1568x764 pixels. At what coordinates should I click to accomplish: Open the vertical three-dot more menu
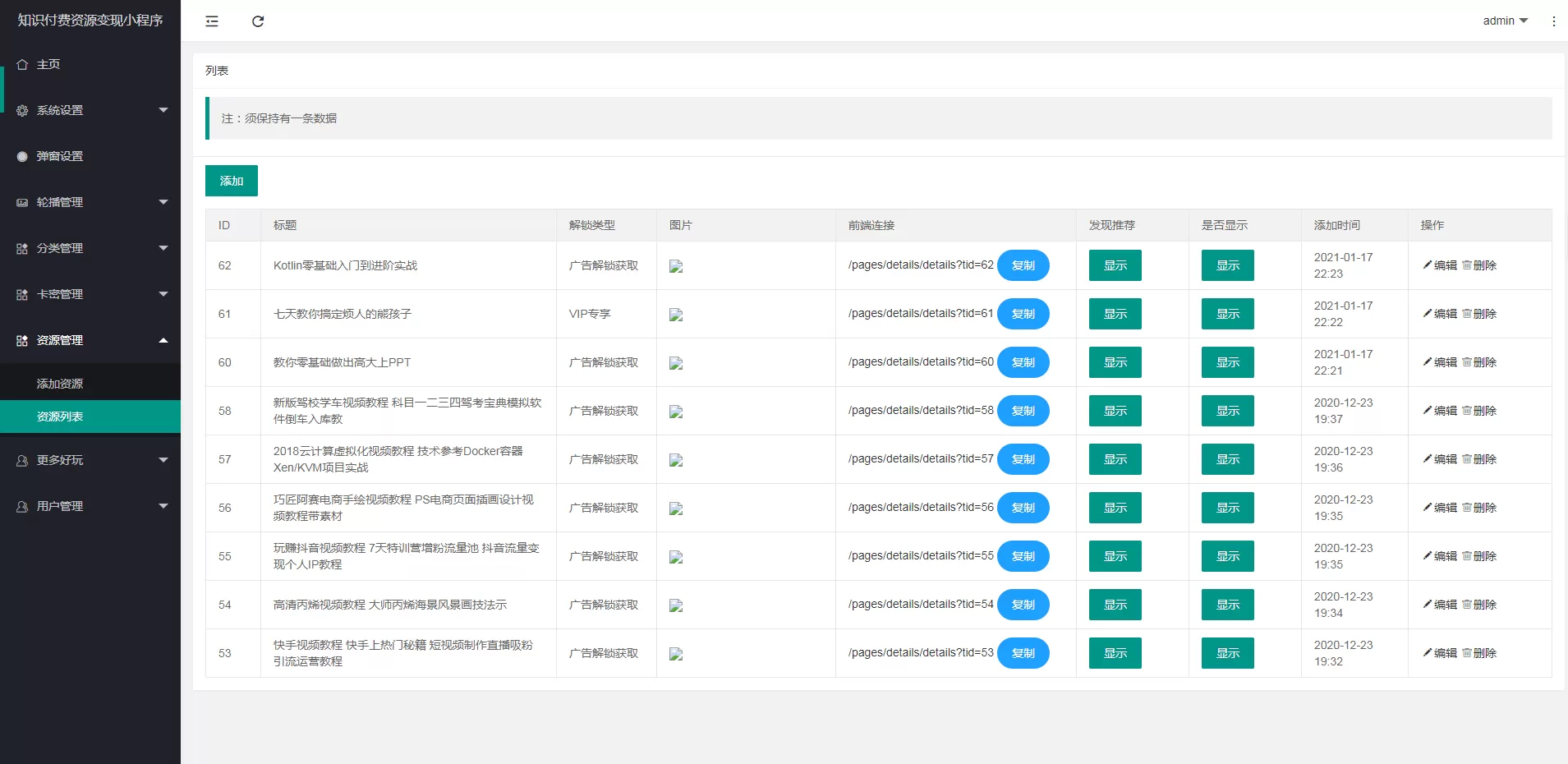point(1553,21)
